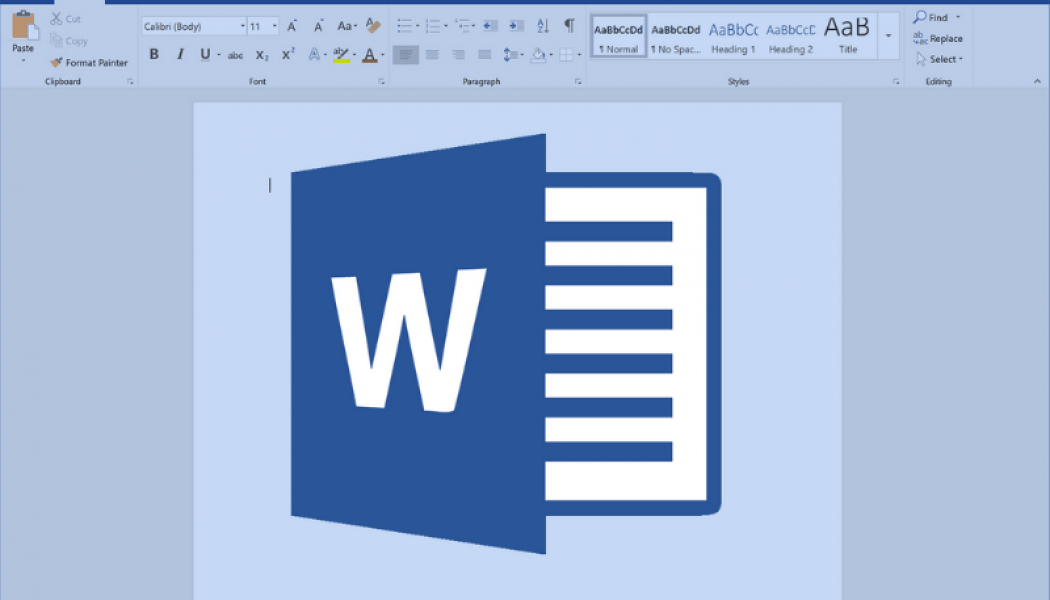Toggle strikethrough formatting
1050x600 pixels.
[235, 55]
